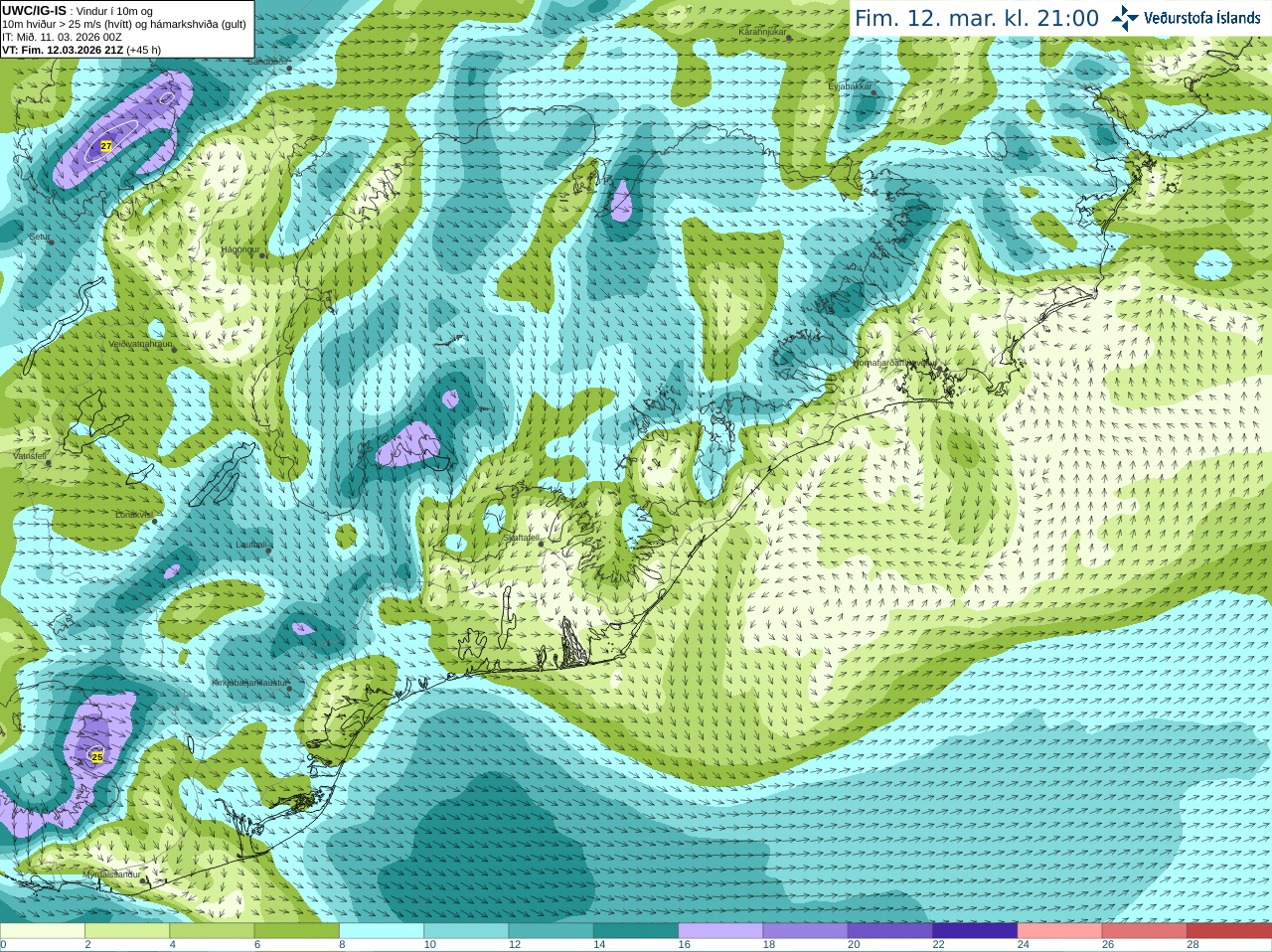Select the 0–2 m/s legend swatch
This screenshot has height=952, width=1272.
pos(42,931)
